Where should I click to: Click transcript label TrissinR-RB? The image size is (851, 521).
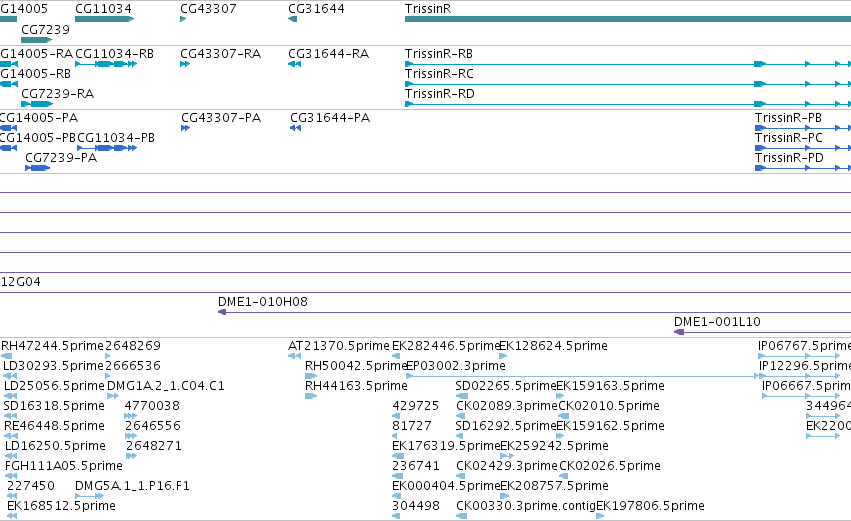[x=439, y=54]
